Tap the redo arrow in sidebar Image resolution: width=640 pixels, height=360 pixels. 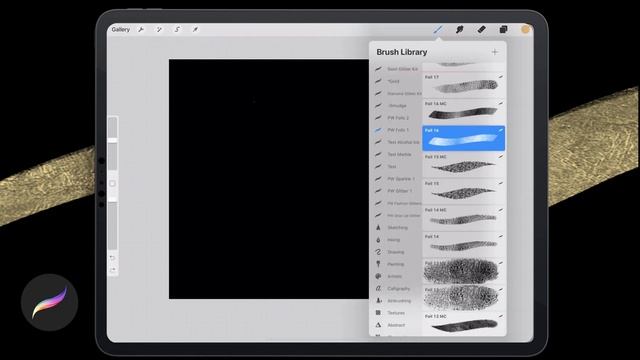tap(113, 270)
